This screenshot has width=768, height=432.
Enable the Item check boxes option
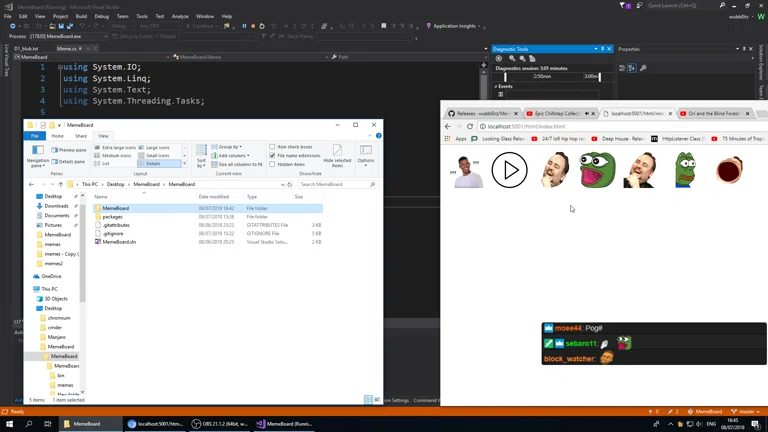[272, 147]
